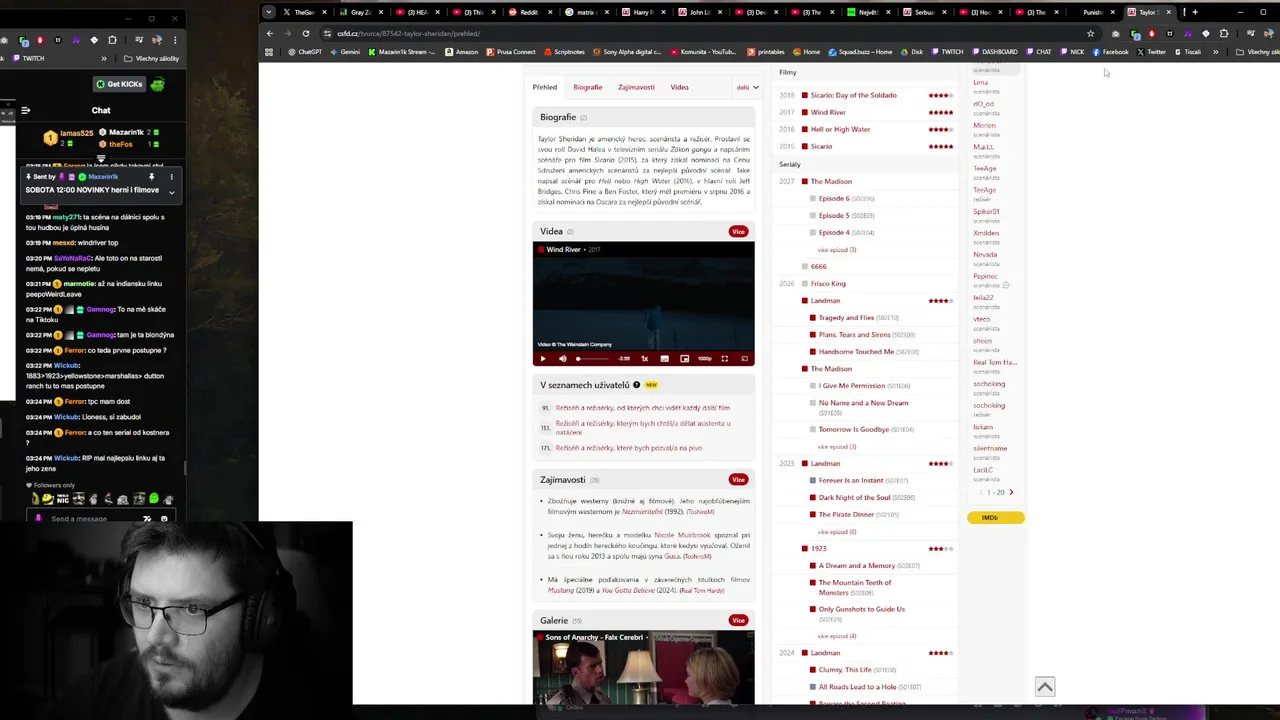Screen dimensions: 1280x720
Task: Open Sicario: Day of the Soldado
Action: (x=854, y=95)
